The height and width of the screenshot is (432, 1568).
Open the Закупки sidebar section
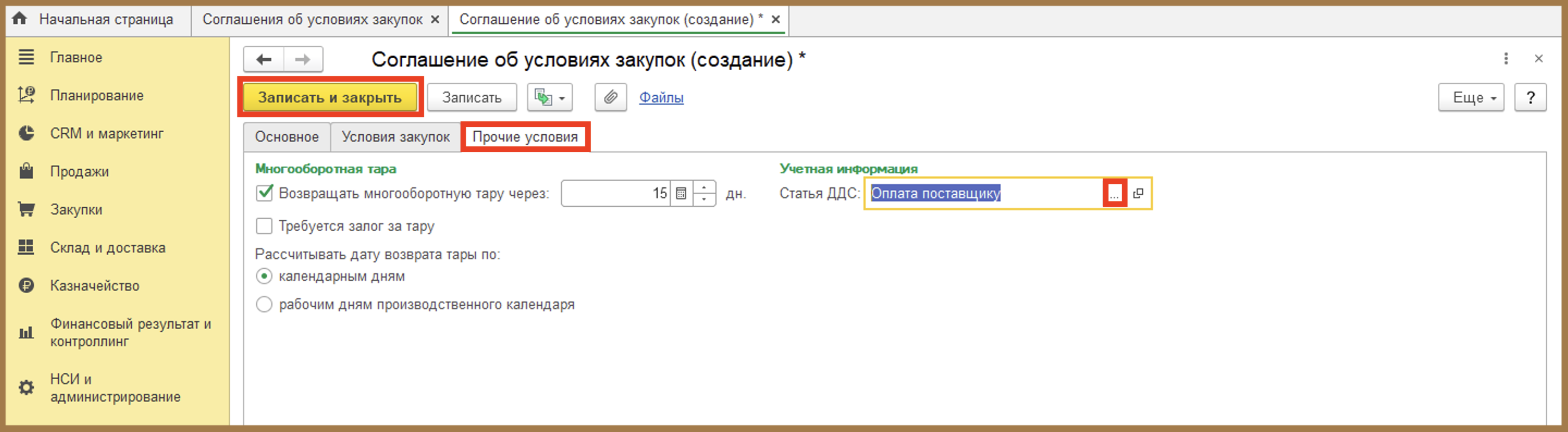[76, 209]
